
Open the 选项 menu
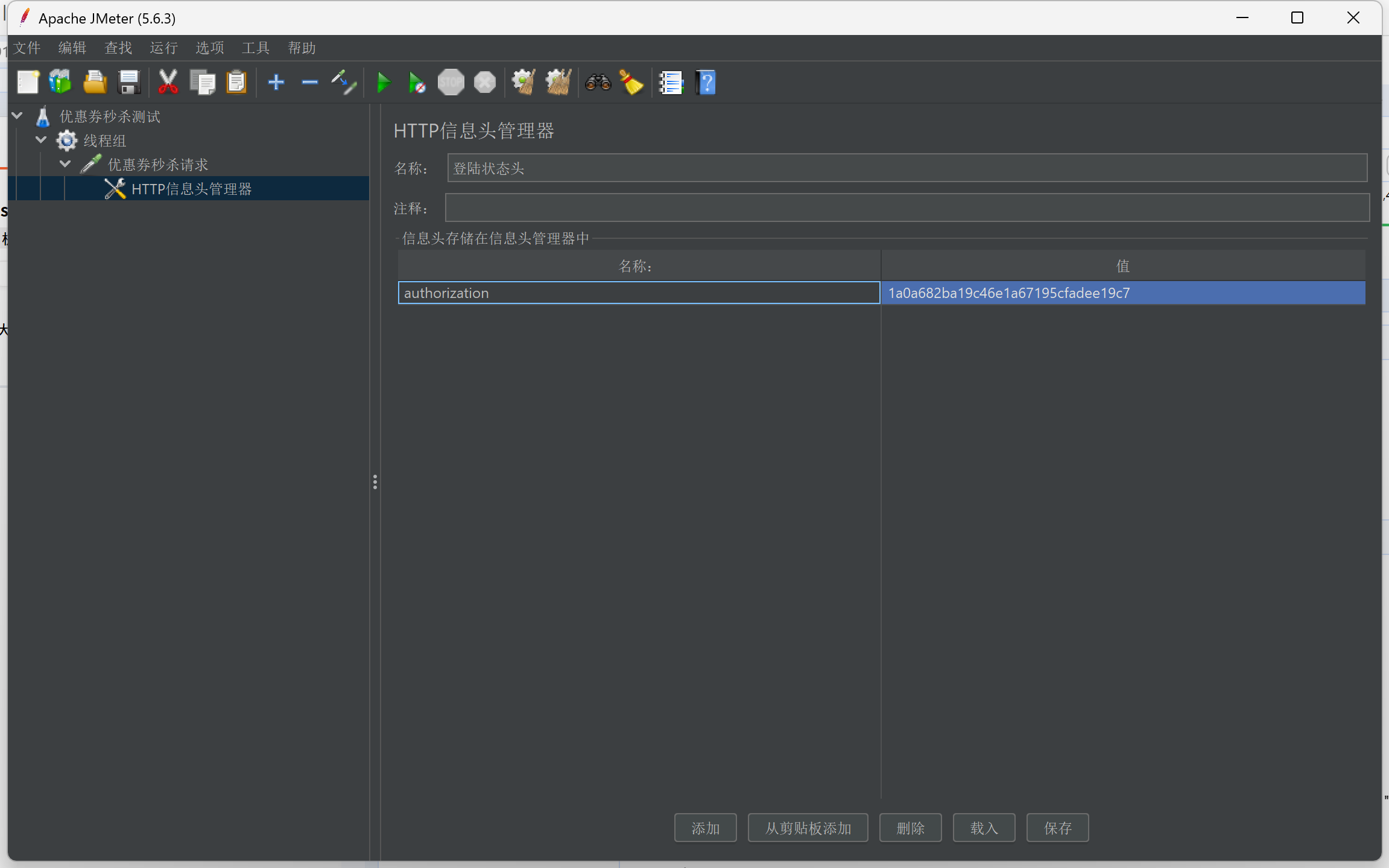point(209,48)
